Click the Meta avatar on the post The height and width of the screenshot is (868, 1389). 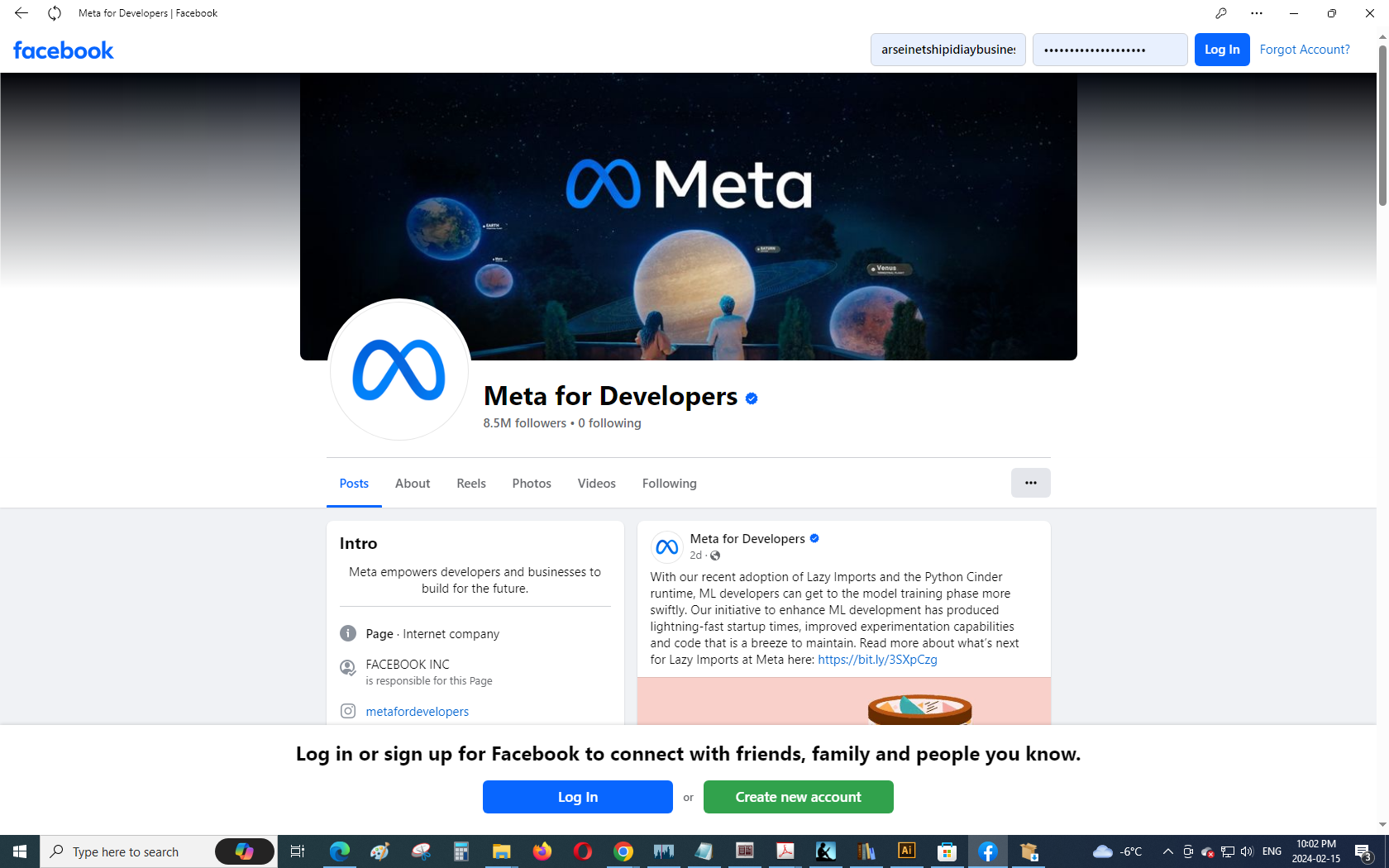coord(666,546)
